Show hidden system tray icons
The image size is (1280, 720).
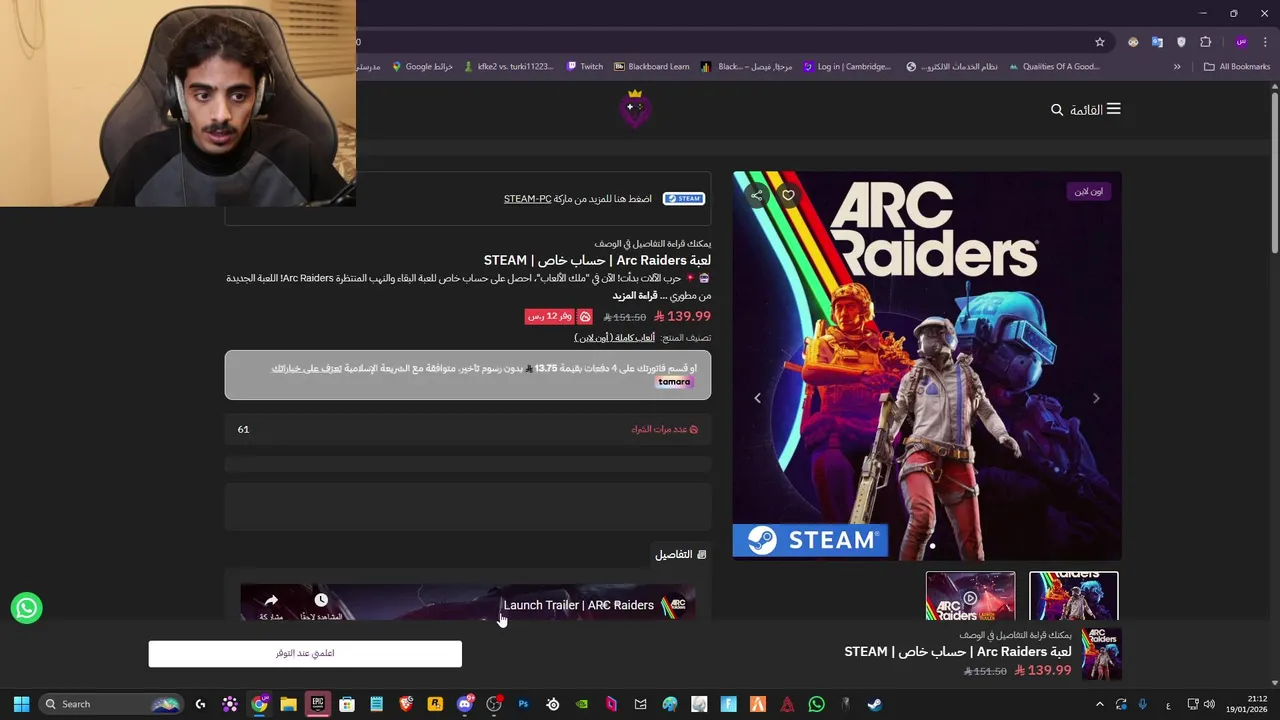(x=1099, y=704)
